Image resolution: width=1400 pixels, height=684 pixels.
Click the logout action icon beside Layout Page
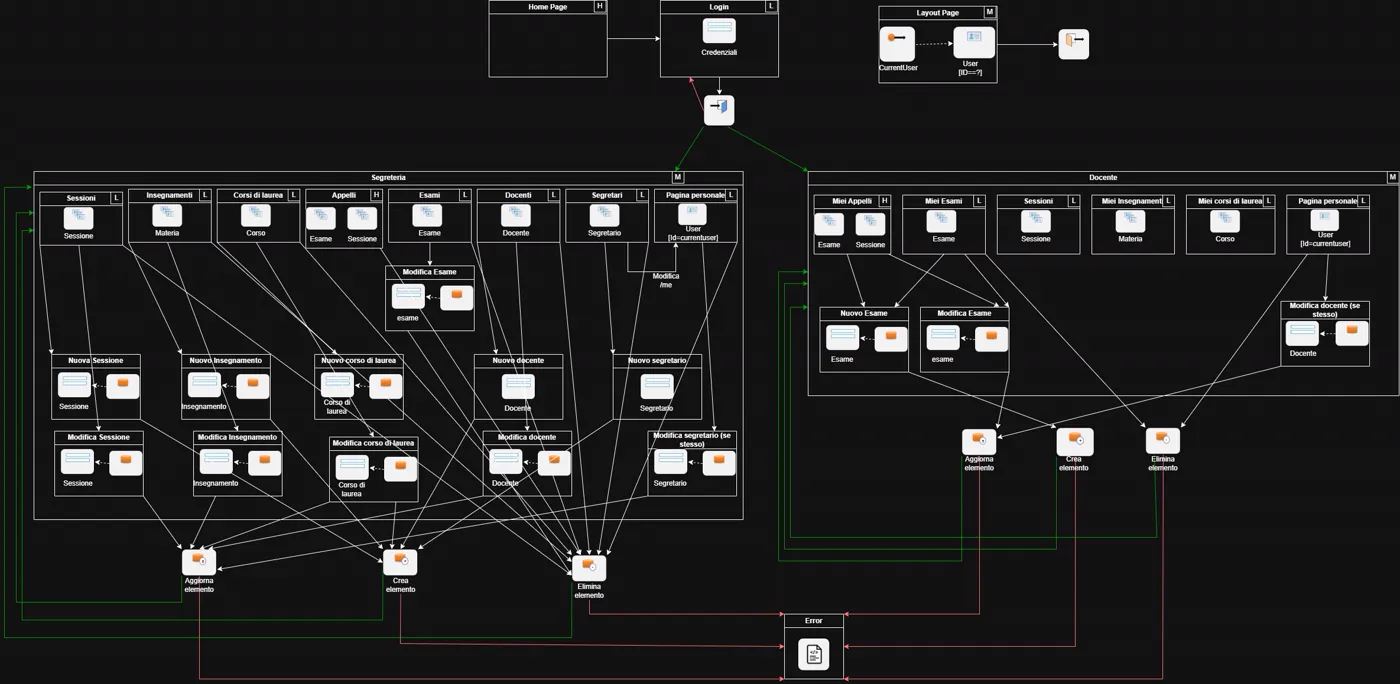click(x=1073, y=44)
